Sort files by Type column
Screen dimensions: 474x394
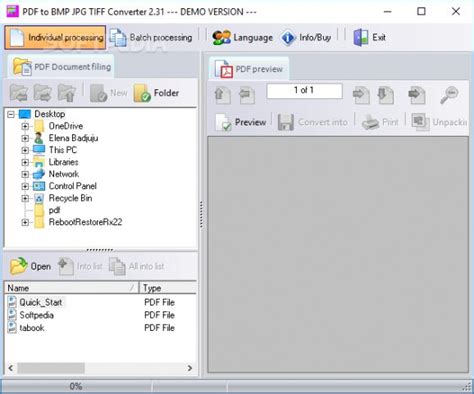pos(168,288)
